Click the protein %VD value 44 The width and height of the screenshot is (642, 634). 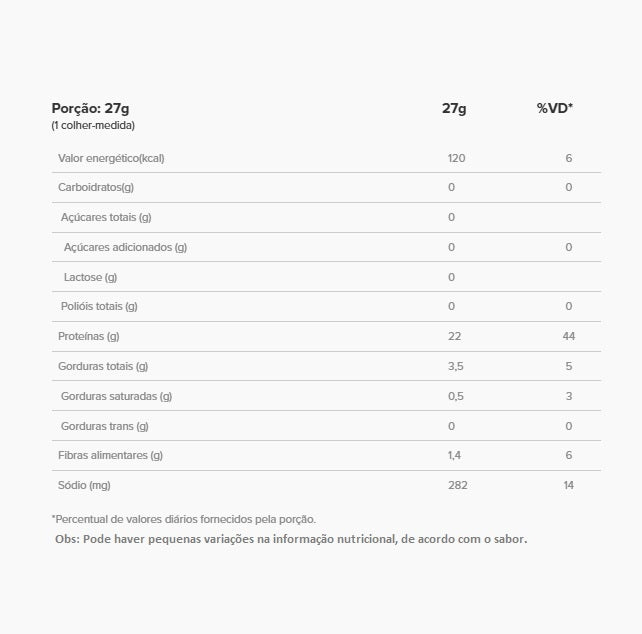[569, 336]
